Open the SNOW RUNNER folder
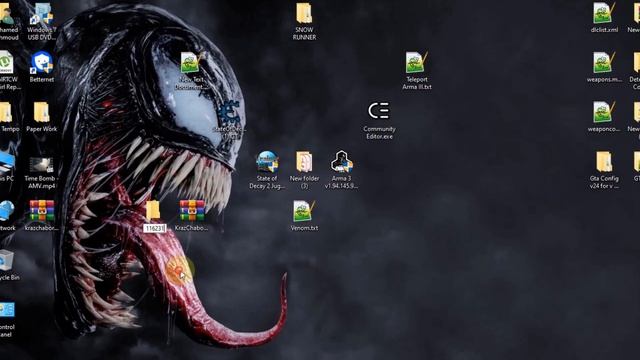Viewport: 640px width, 360px height. click(x=304, y=13)
